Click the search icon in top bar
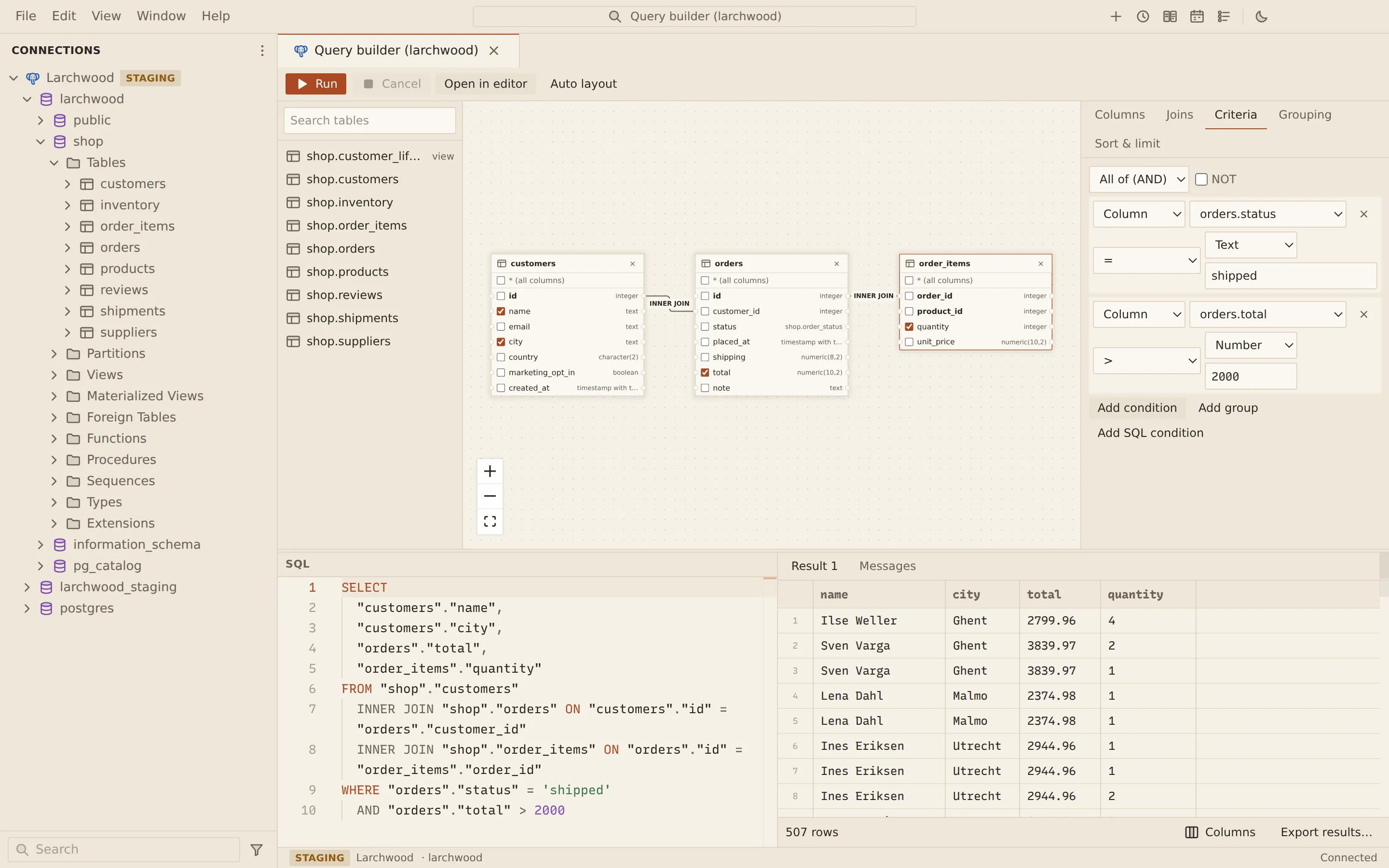Viewport: 1389px width, 868px height. click(615, 17)
